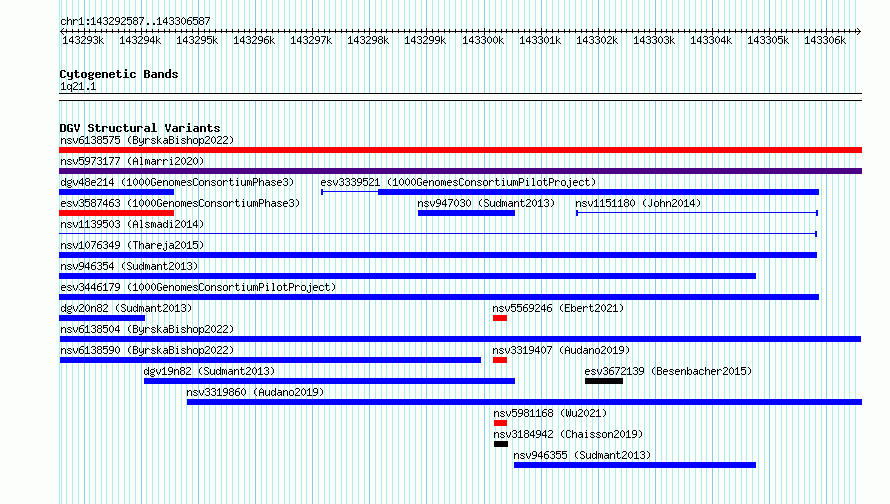The height and width of the screenshot is (504, 890).
Task: Click the 143293k ruler position
Action: (83, 40)
